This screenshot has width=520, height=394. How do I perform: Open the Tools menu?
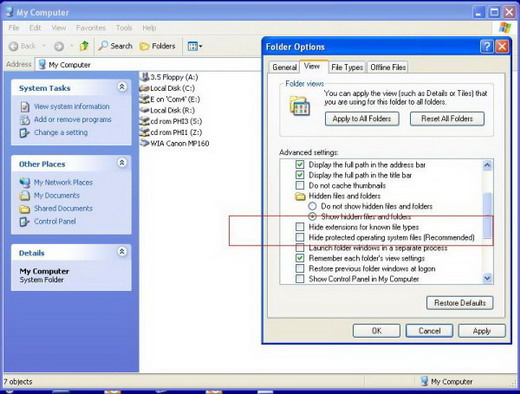124,28
